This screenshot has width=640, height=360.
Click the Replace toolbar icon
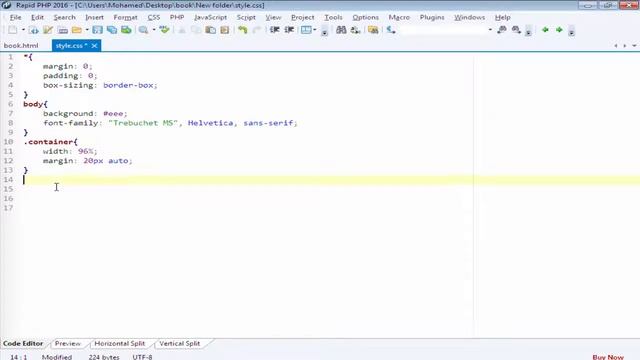point(356,30)
